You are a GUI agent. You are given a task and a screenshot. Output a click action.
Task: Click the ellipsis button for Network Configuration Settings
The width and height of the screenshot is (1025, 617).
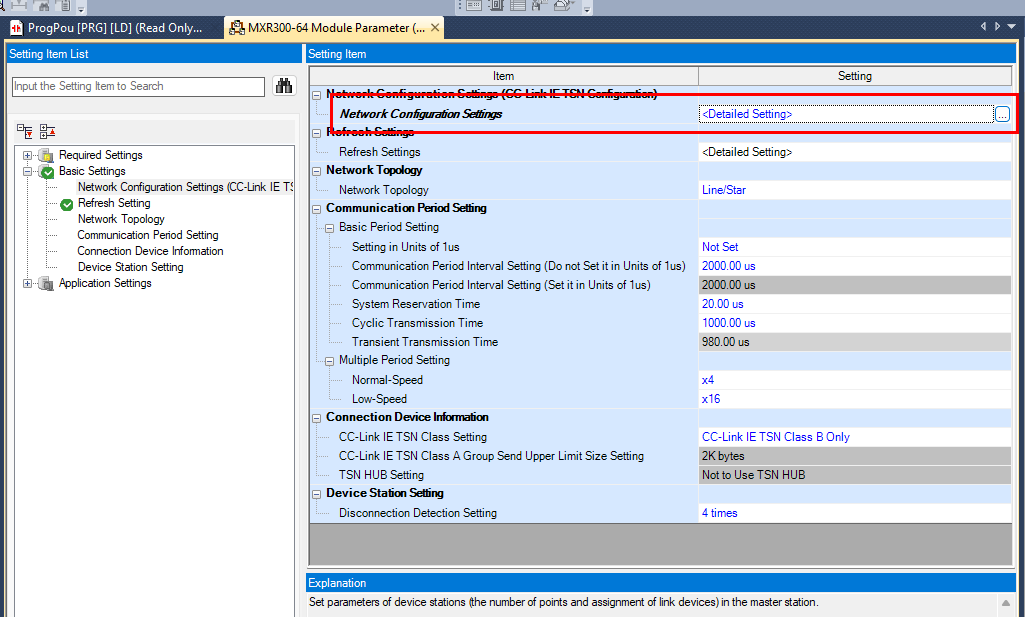click(1002, 115)
